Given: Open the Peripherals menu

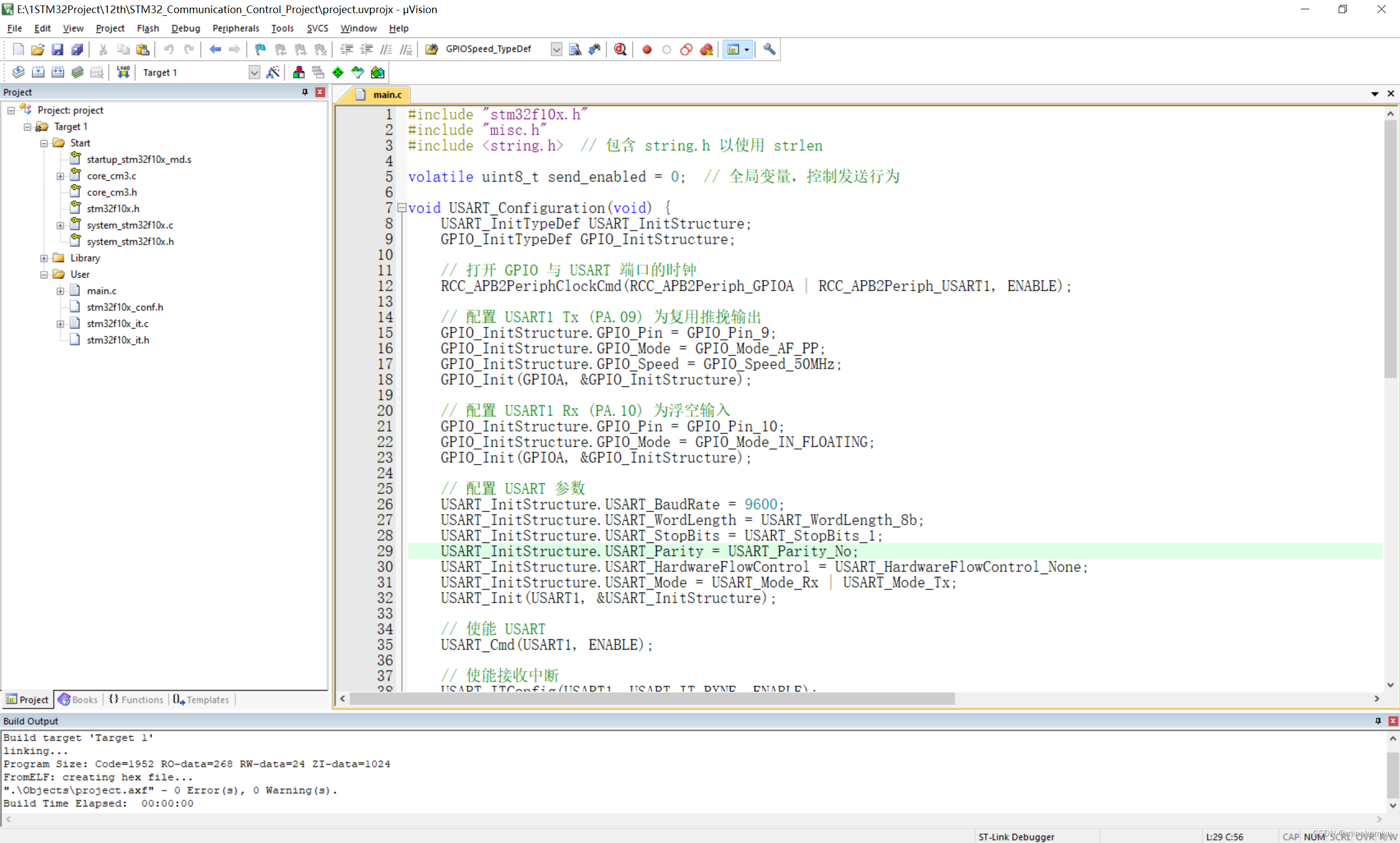Looking at the screenshot, I should (236, 28).
